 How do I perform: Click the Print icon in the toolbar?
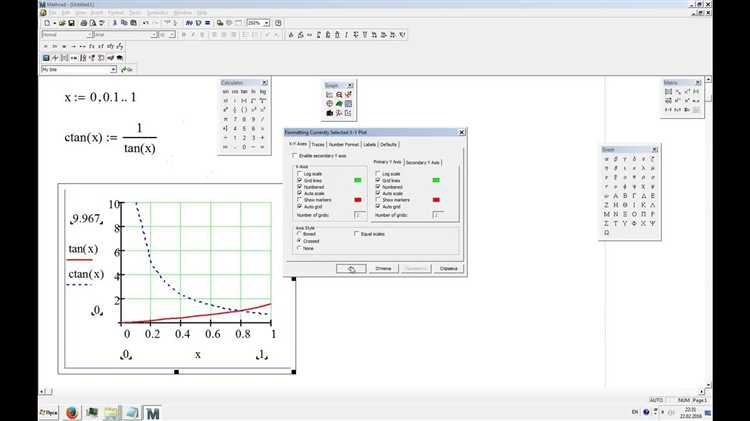click(84, 23)
